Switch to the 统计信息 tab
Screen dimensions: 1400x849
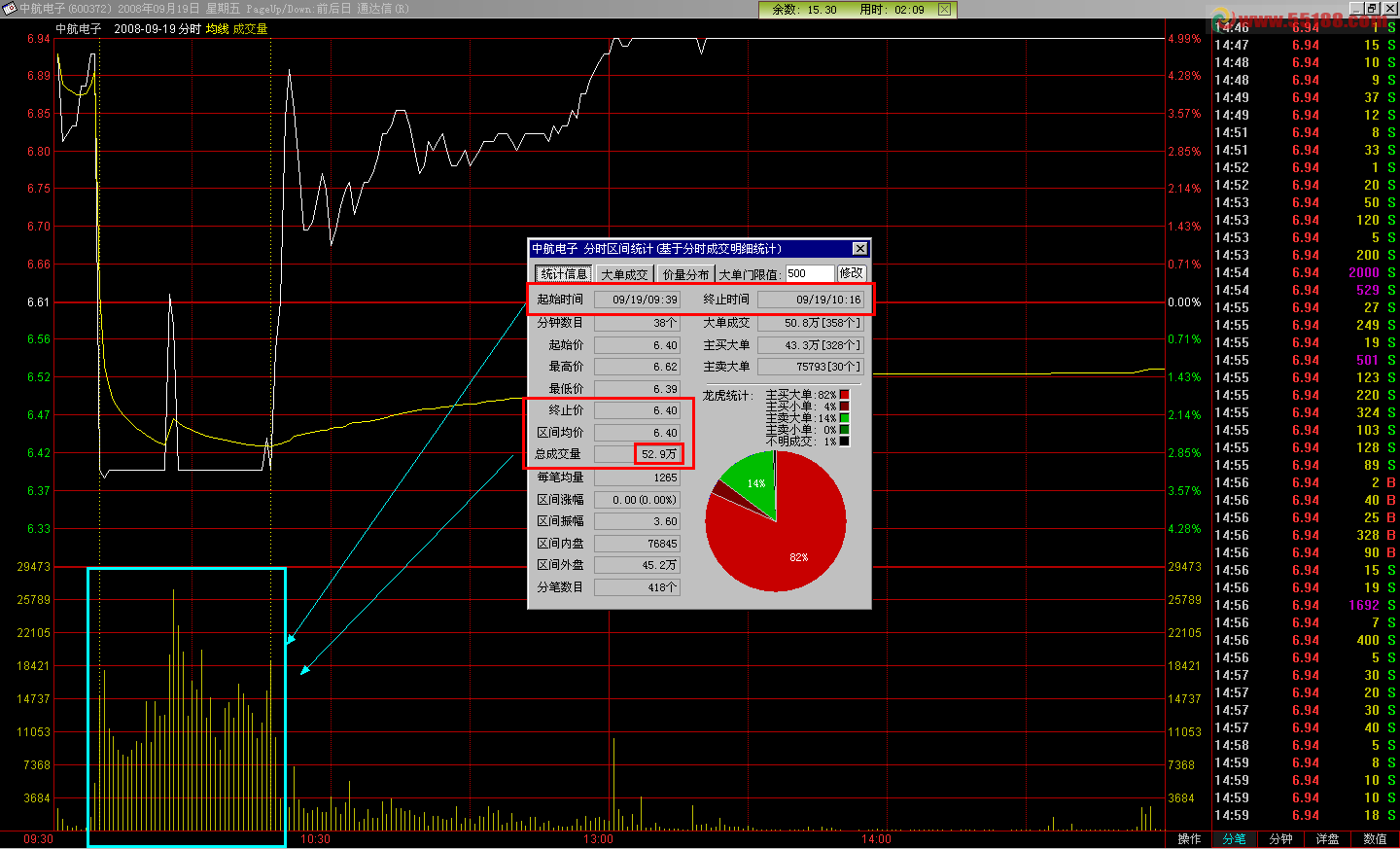pos(564,274)
